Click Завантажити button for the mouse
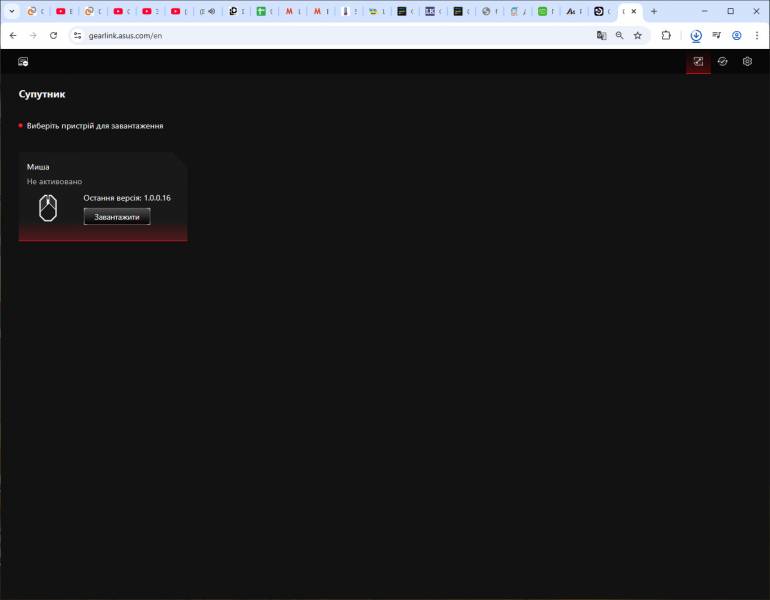This screenshot has height=600, width=770. click(117, 216)
